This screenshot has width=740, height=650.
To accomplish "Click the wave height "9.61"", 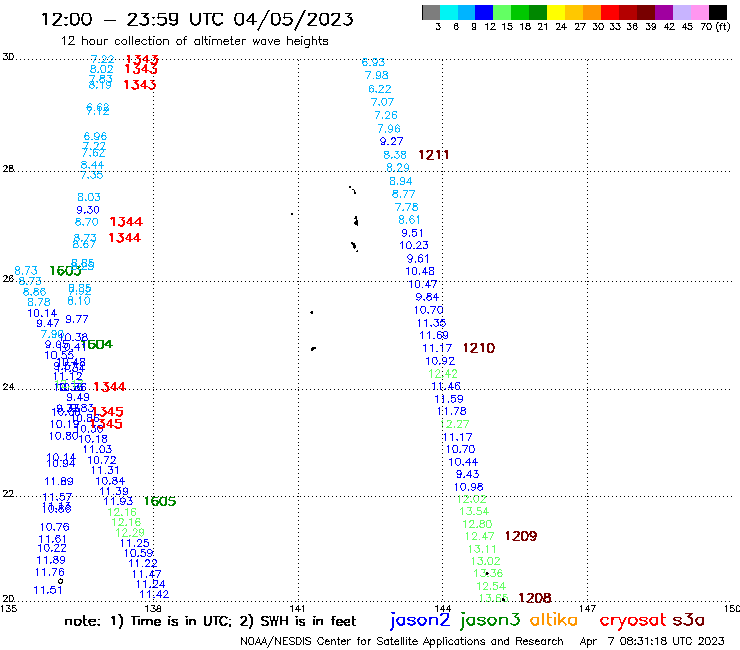I will tap(418, 259).
